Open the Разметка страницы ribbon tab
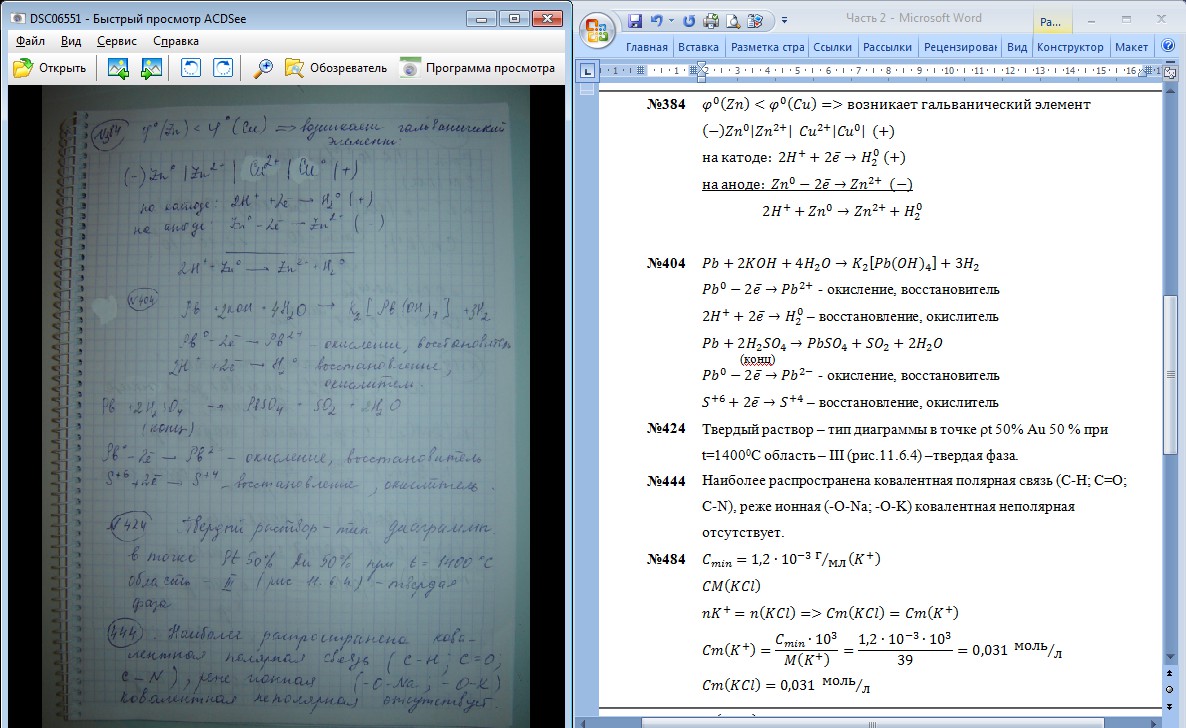 767,47
